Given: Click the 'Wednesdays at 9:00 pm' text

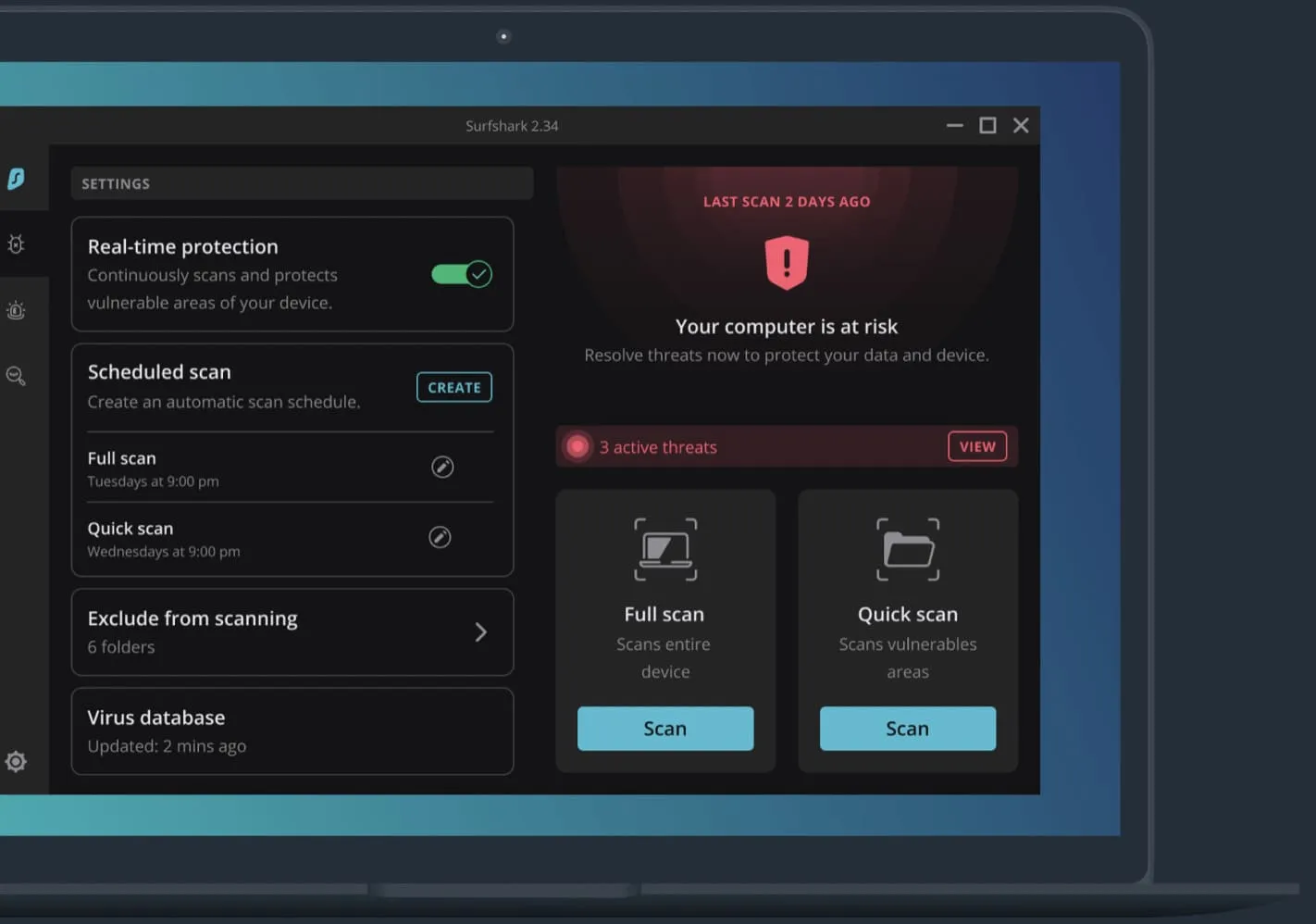Looking at the screenshot, I should pos(164,552).
